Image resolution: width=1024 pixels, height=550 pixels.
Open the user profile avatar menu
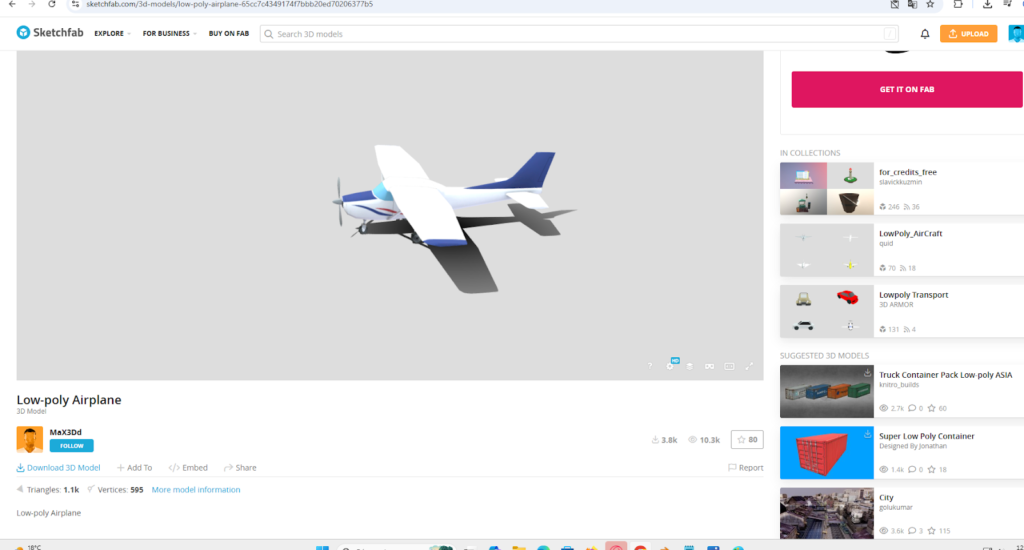tap(1016, 33)
